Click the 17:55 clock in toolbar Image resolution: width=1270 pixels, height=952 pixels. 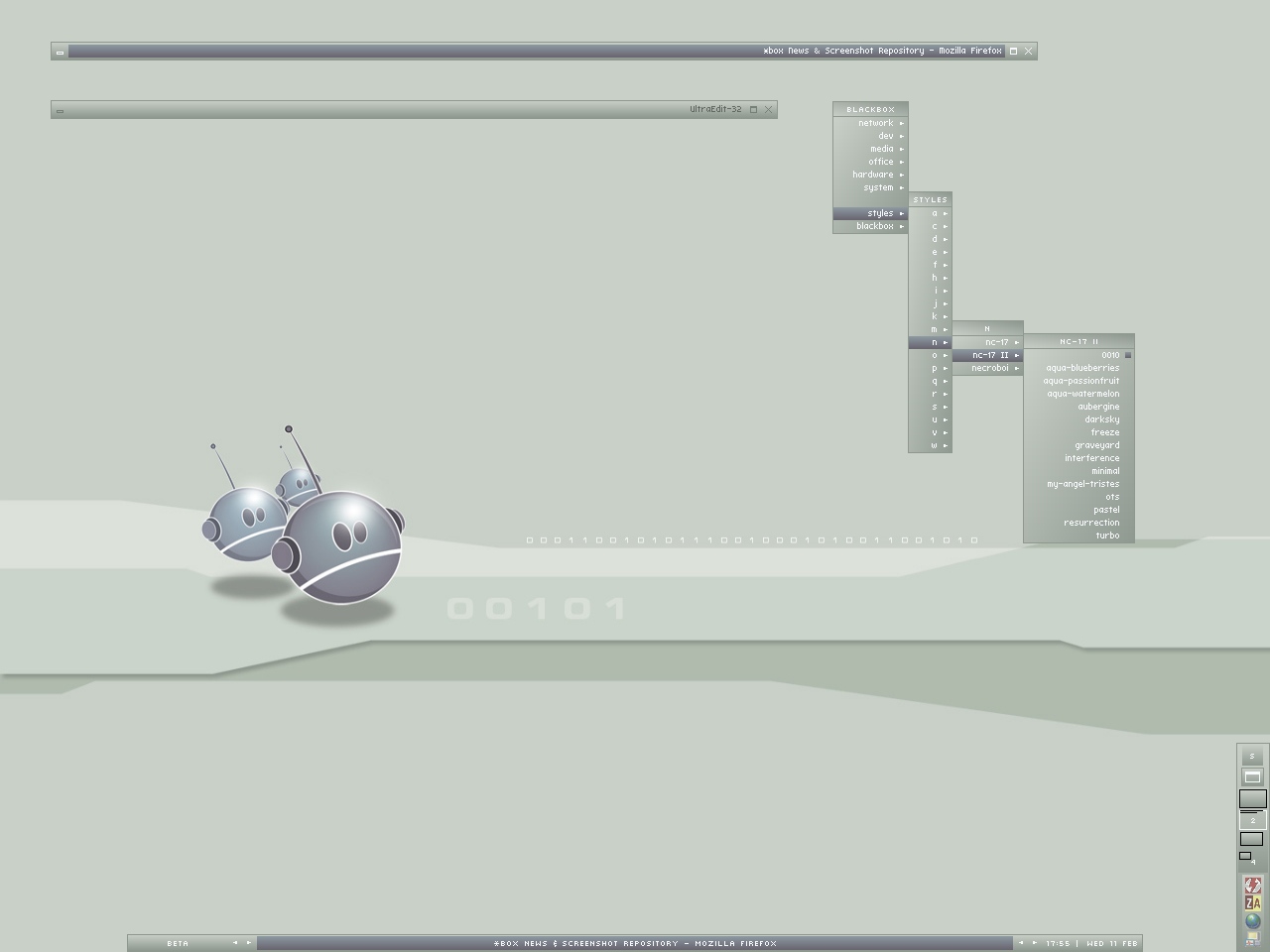pos(1058,943)
